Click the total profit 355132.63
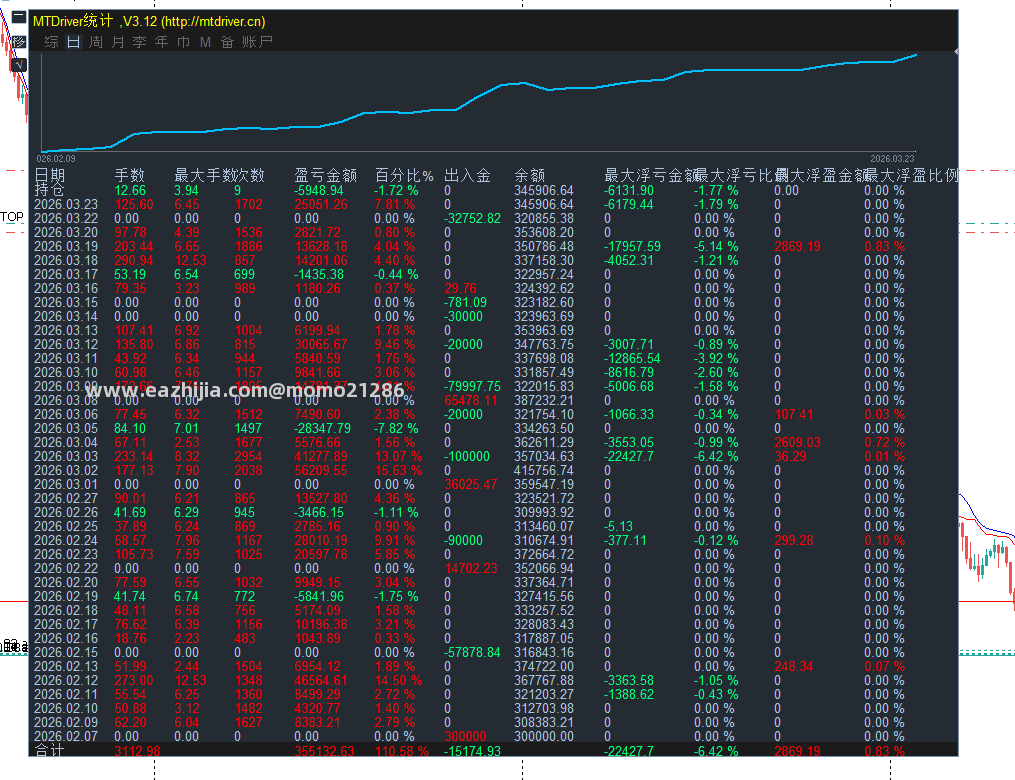 pos(324,751)
